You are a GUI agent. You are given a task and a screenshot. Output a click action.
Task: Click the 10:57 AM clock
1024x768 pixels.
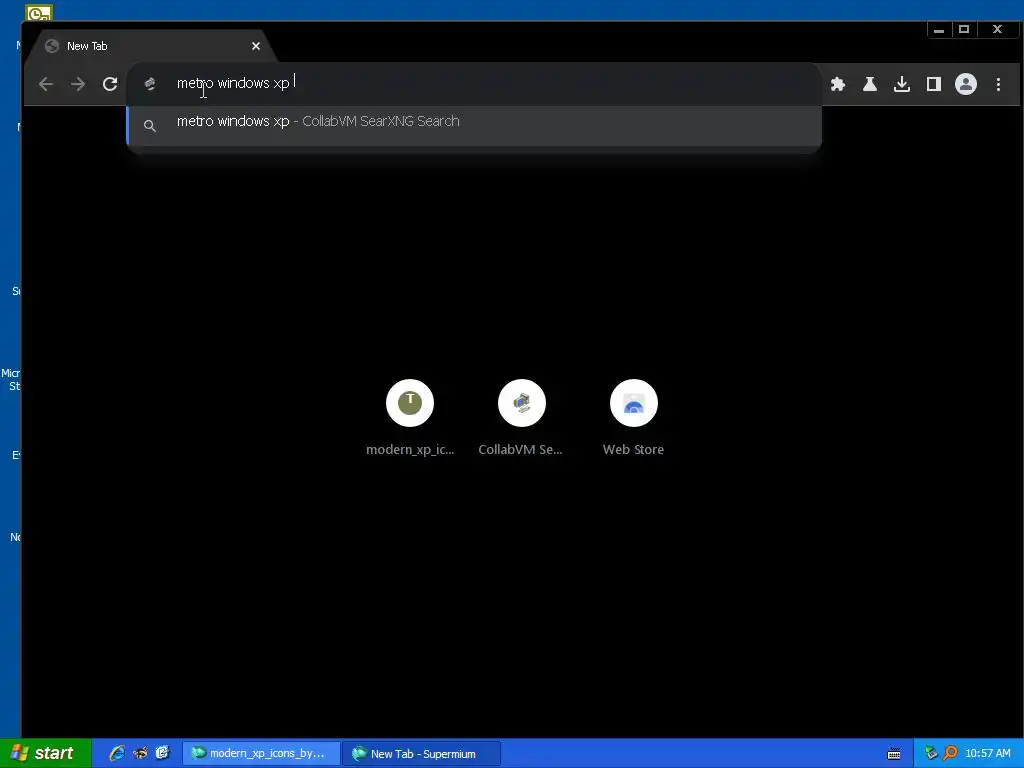click(987, 753)
